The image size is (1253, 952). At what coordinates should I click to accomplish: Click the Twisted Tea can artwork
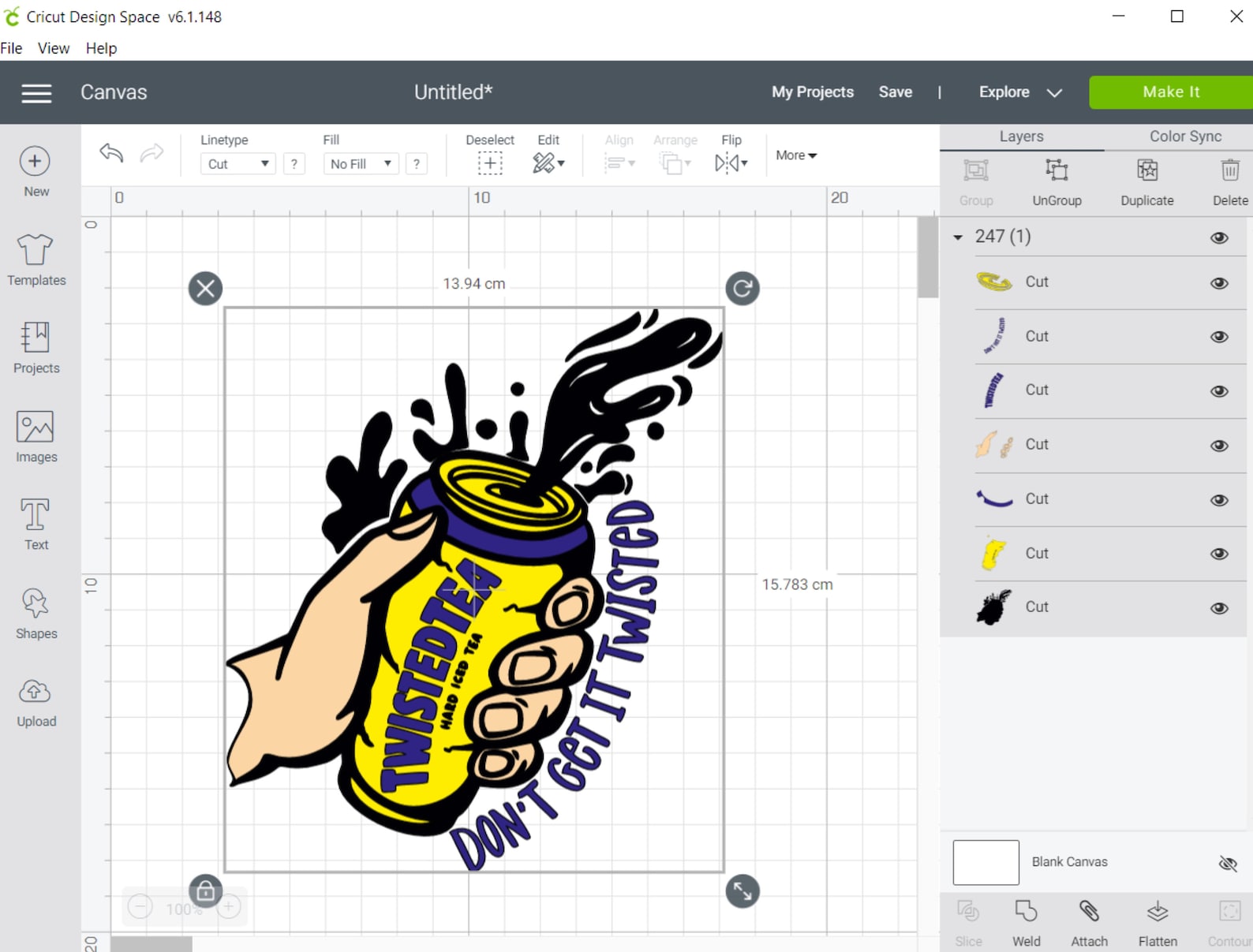pyautogui.click(x=474, y=589)
